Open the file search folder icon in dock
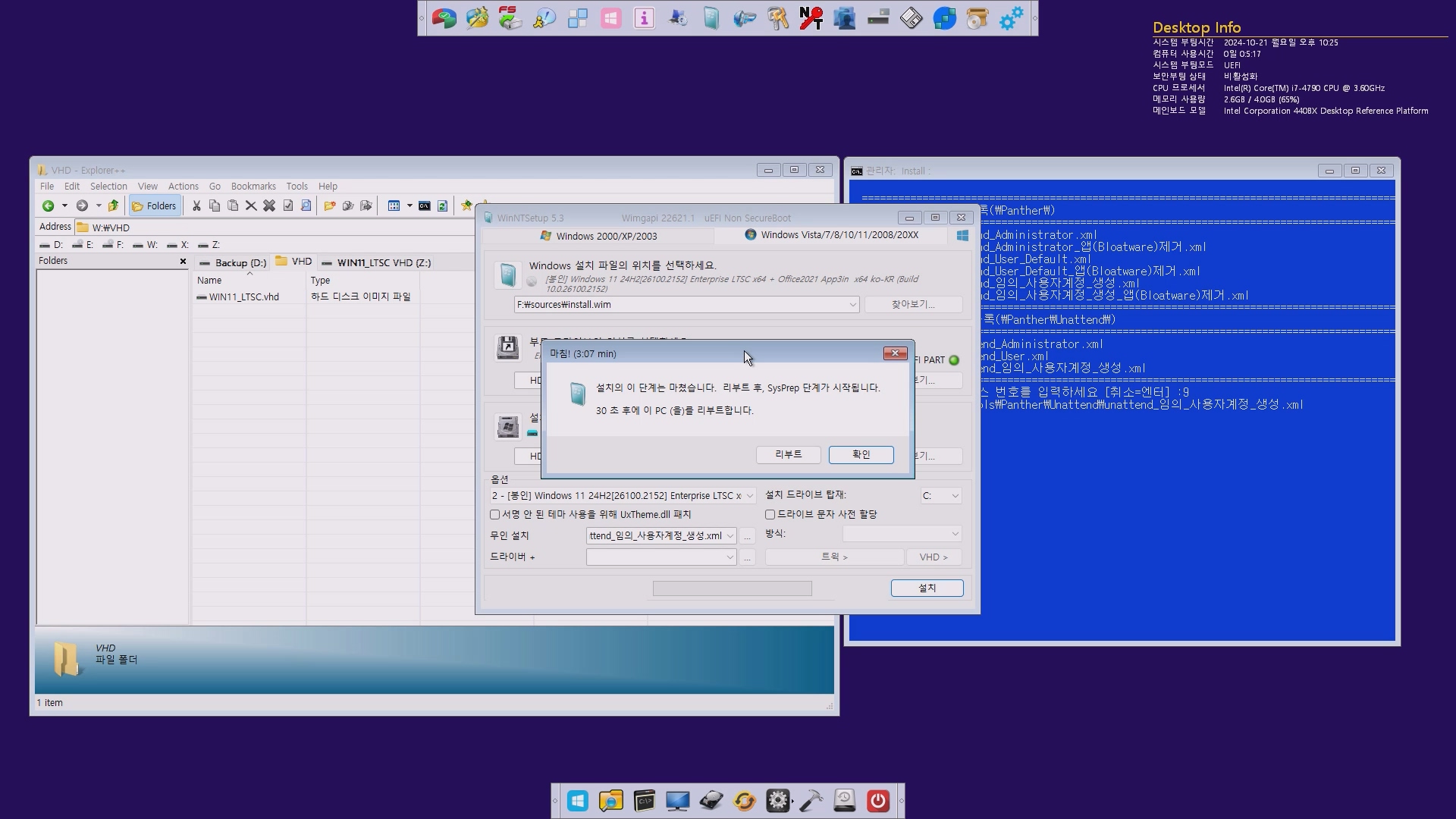Viewport: 1456px width, 819px height. coord(610,801)
